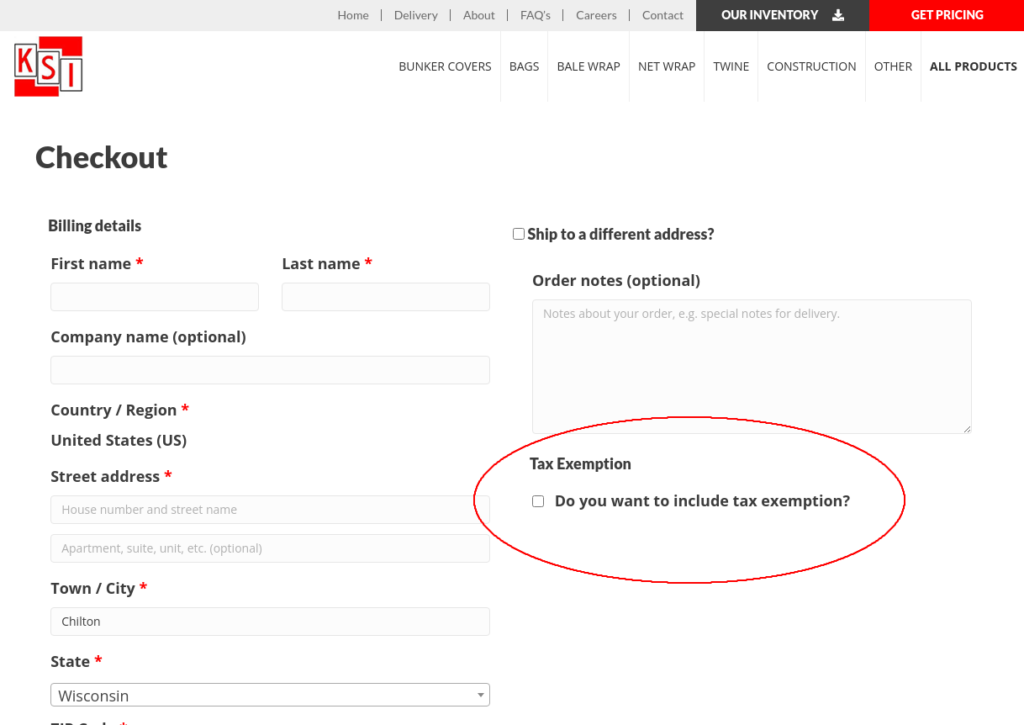Enable Ship to a different address checkbox

coord(518,234)
